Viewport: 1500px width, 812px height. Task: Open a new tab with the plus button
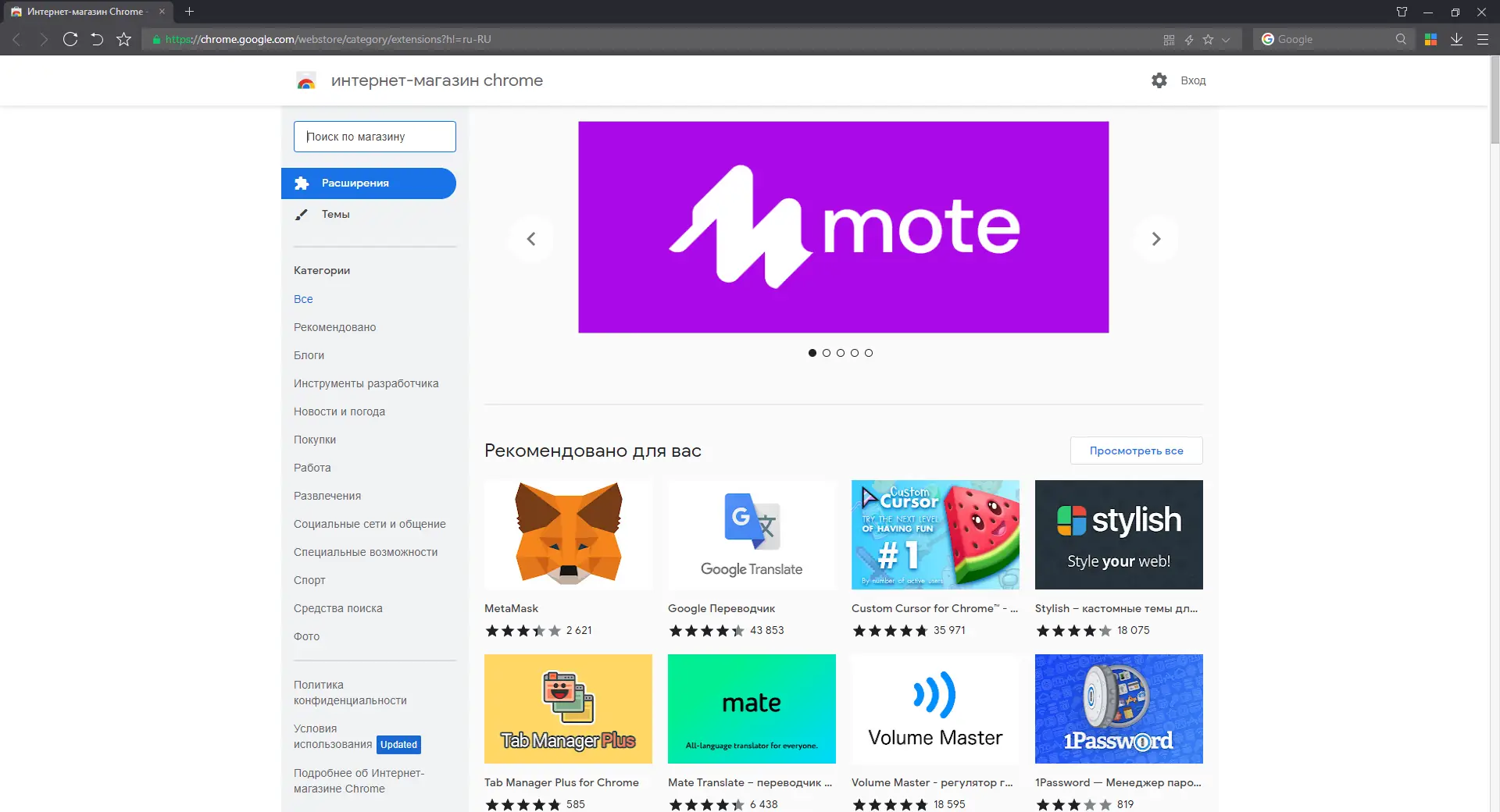189,12
